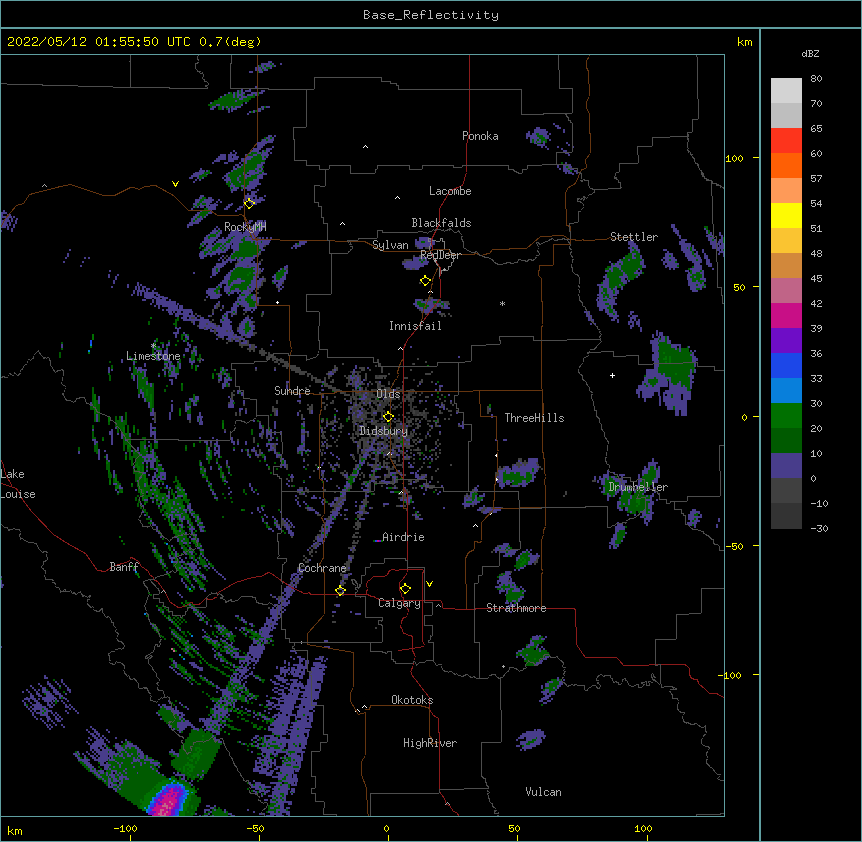Click the yellow diamond marker above Calgary
862x842 pixels.
405,589
